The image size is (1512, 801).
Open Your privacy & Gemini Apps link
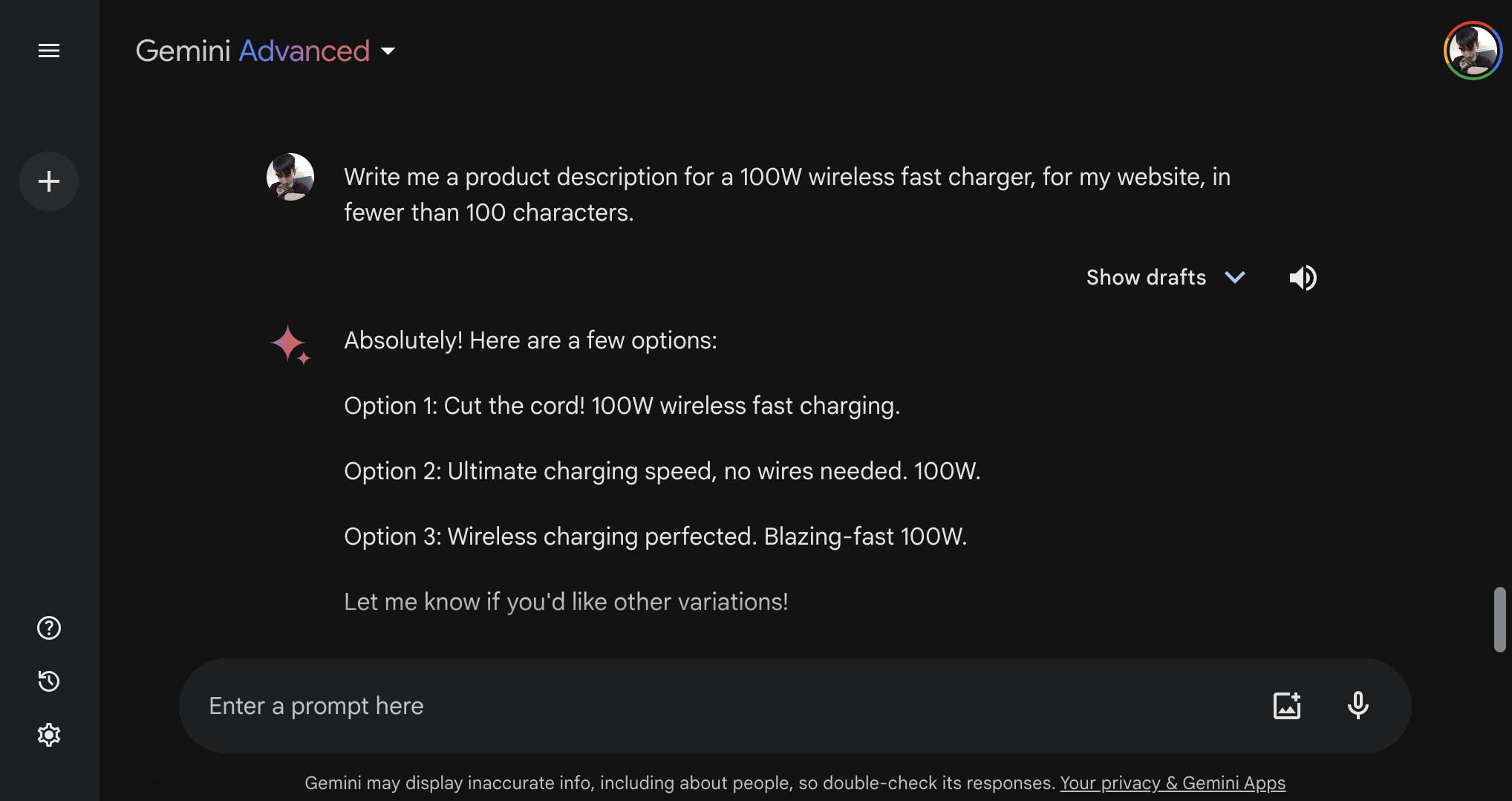(x=1172, y=783)
